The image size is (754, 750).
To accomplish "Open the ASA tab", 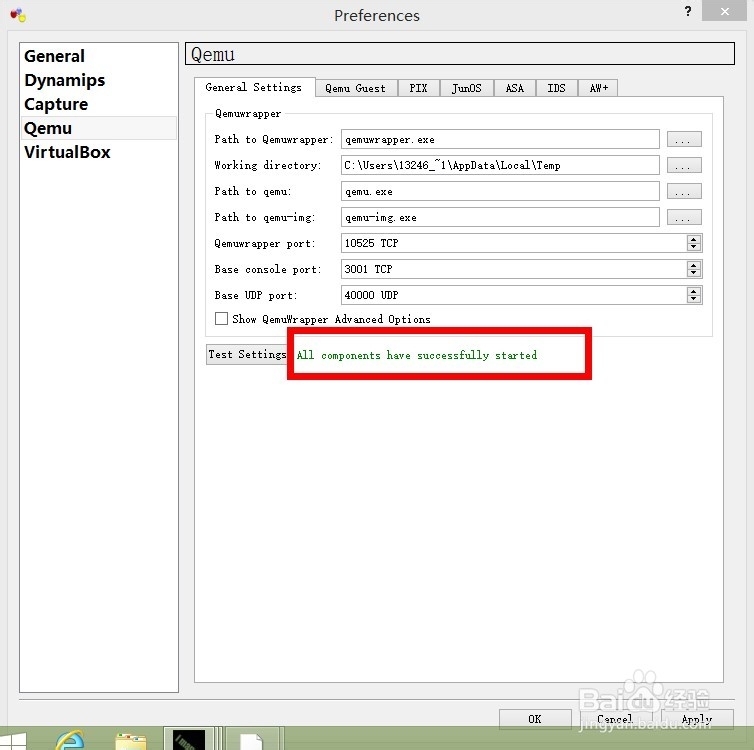I will [515, 88].
